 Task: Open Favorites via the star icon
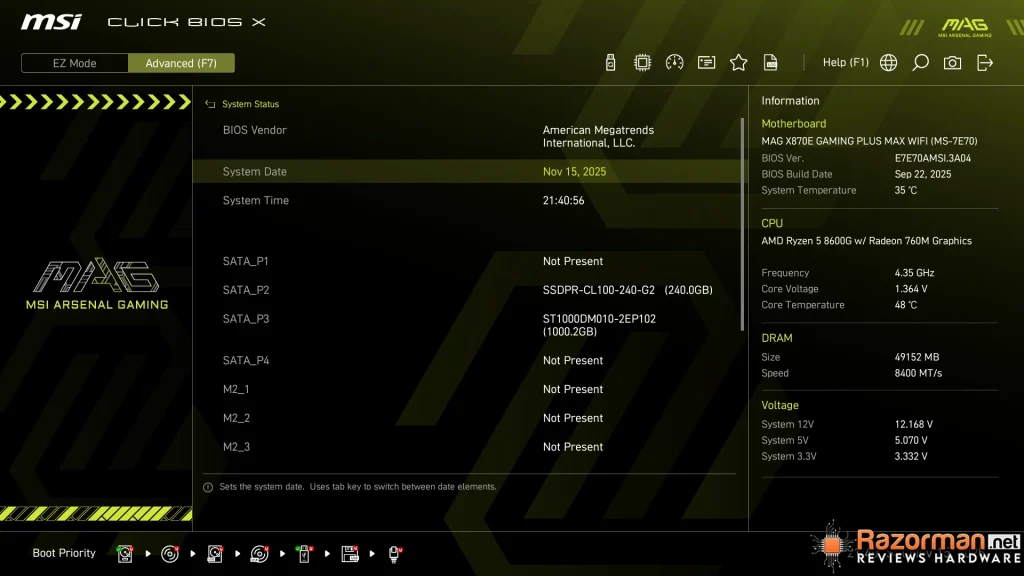pyautogui.click(x=738, y=63)
